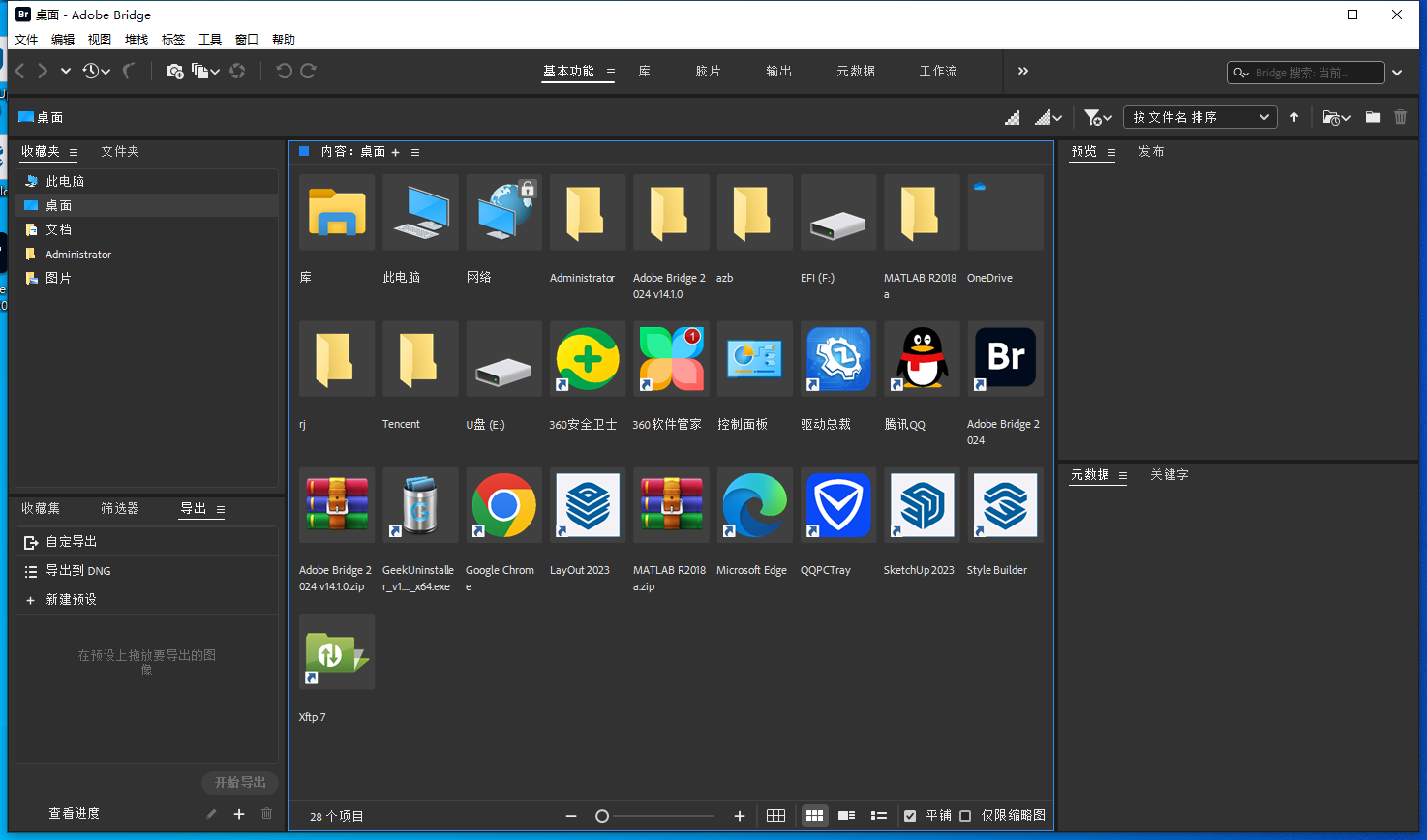Switch to thumbnails view mode
This screenshot has width=1427, height=840.
815,816
